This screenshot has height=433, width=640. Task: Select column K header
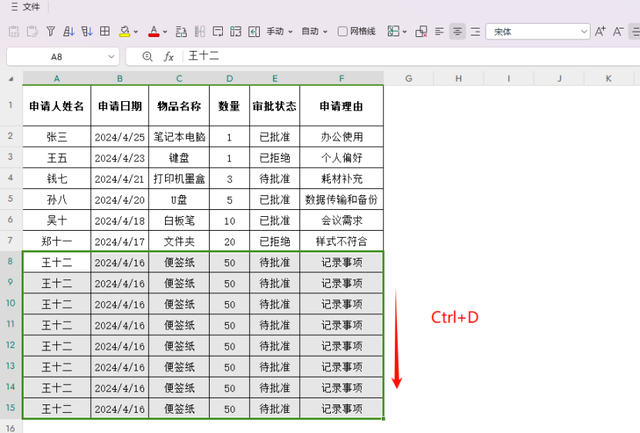(609, 78)
